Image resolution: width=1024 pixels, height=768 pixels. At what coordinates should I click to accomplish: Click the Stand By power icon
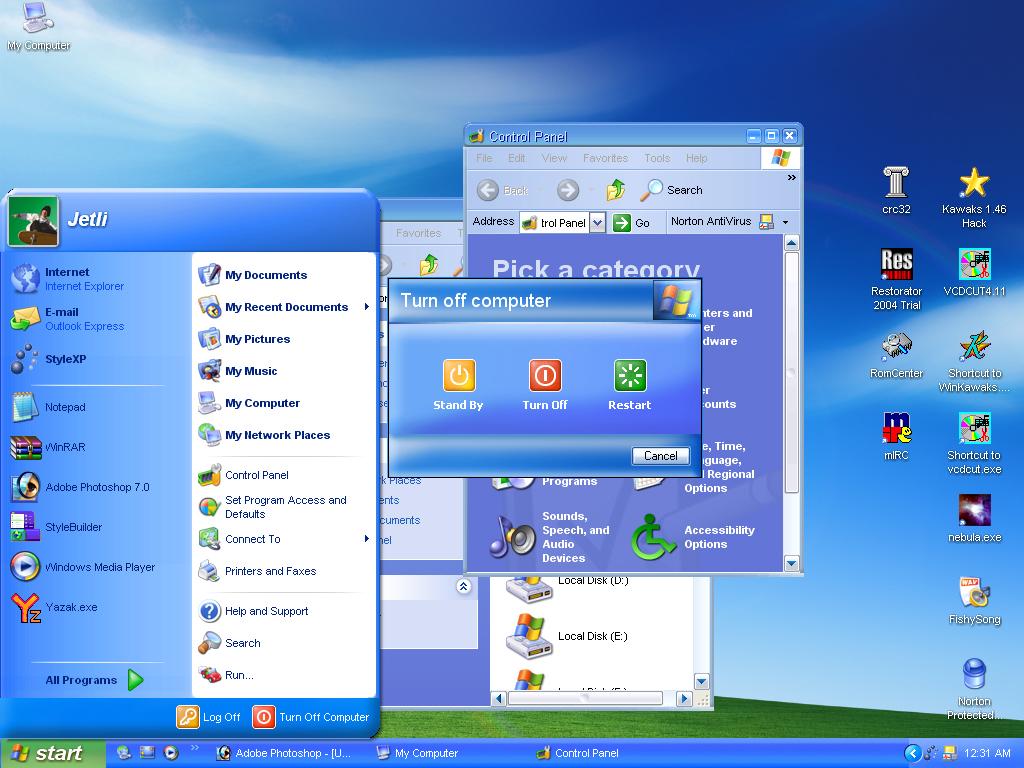pos(459,376)
